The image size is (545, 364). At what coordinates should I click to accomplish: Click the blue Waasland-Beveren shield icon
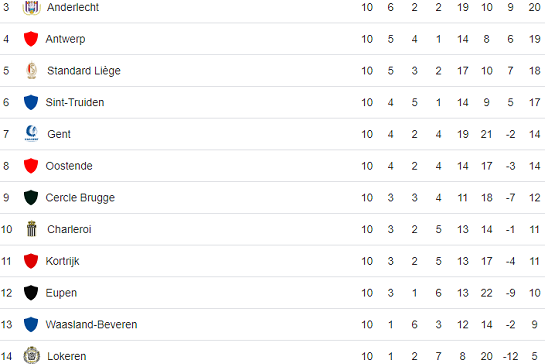(x=31, y=324)
